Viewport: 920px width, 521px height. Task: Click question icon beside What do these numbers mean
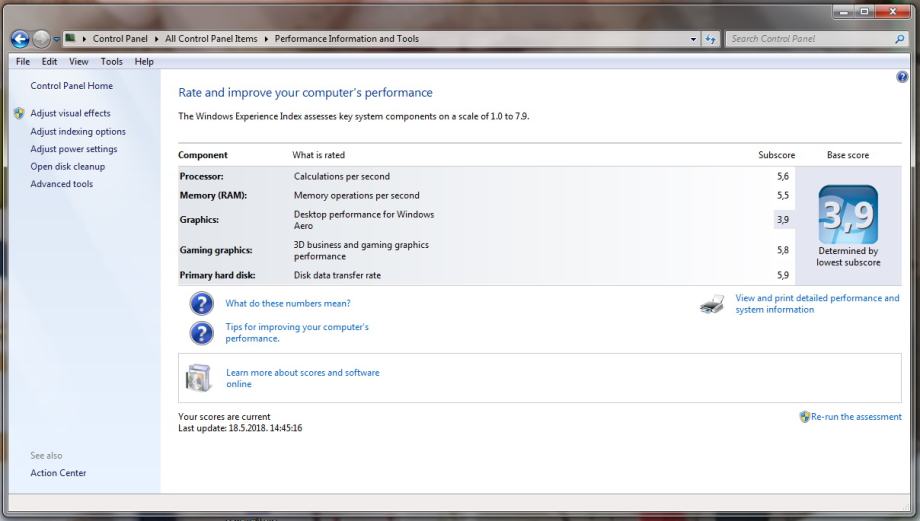coord(201,303)
